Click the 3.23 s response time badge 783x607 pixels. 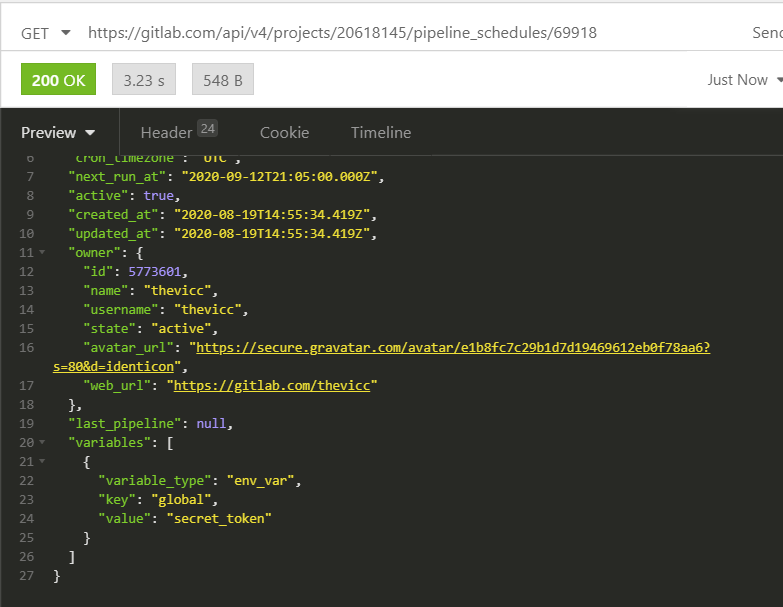(144, 80)
